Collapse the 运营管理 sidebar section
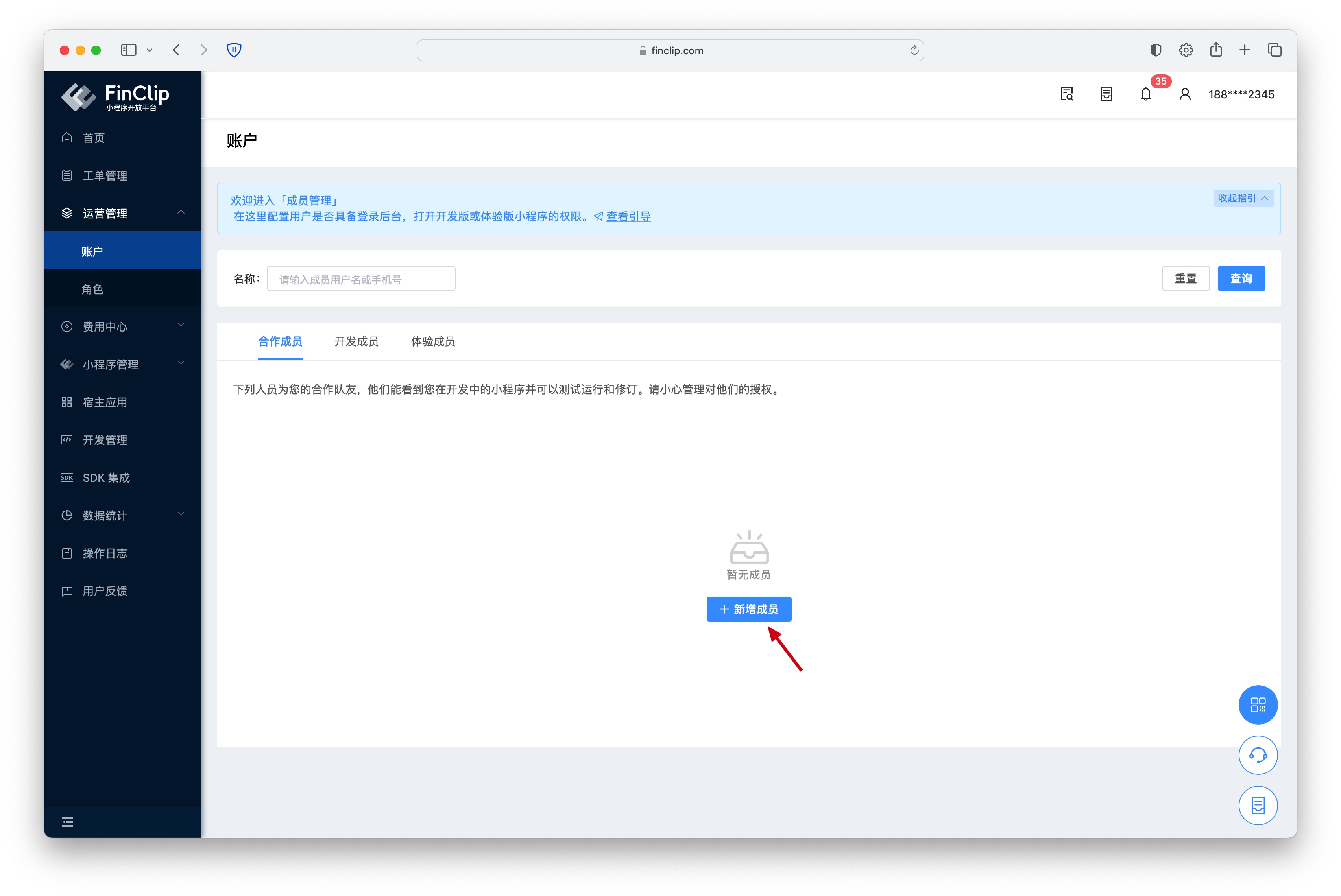1341x896 pixels. (x=122, y=213)
